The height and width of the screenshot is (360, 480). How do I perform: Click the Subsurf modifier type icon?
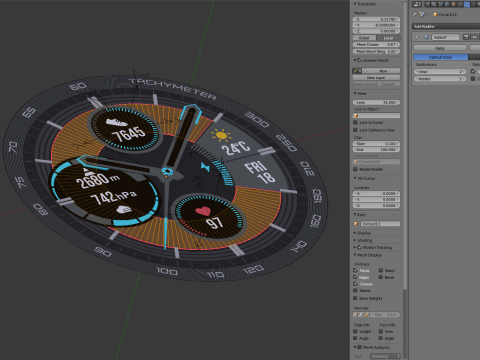click(427, 37)
